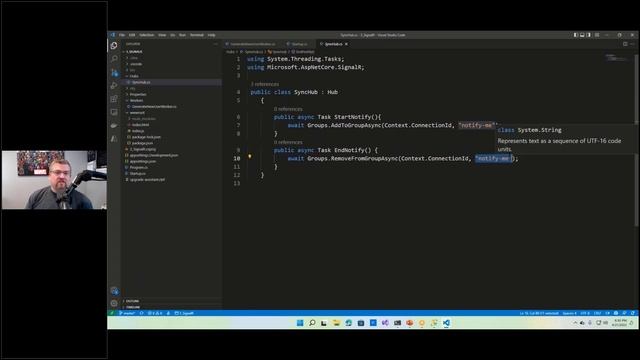Open the Windows Start button

(300, 323)
